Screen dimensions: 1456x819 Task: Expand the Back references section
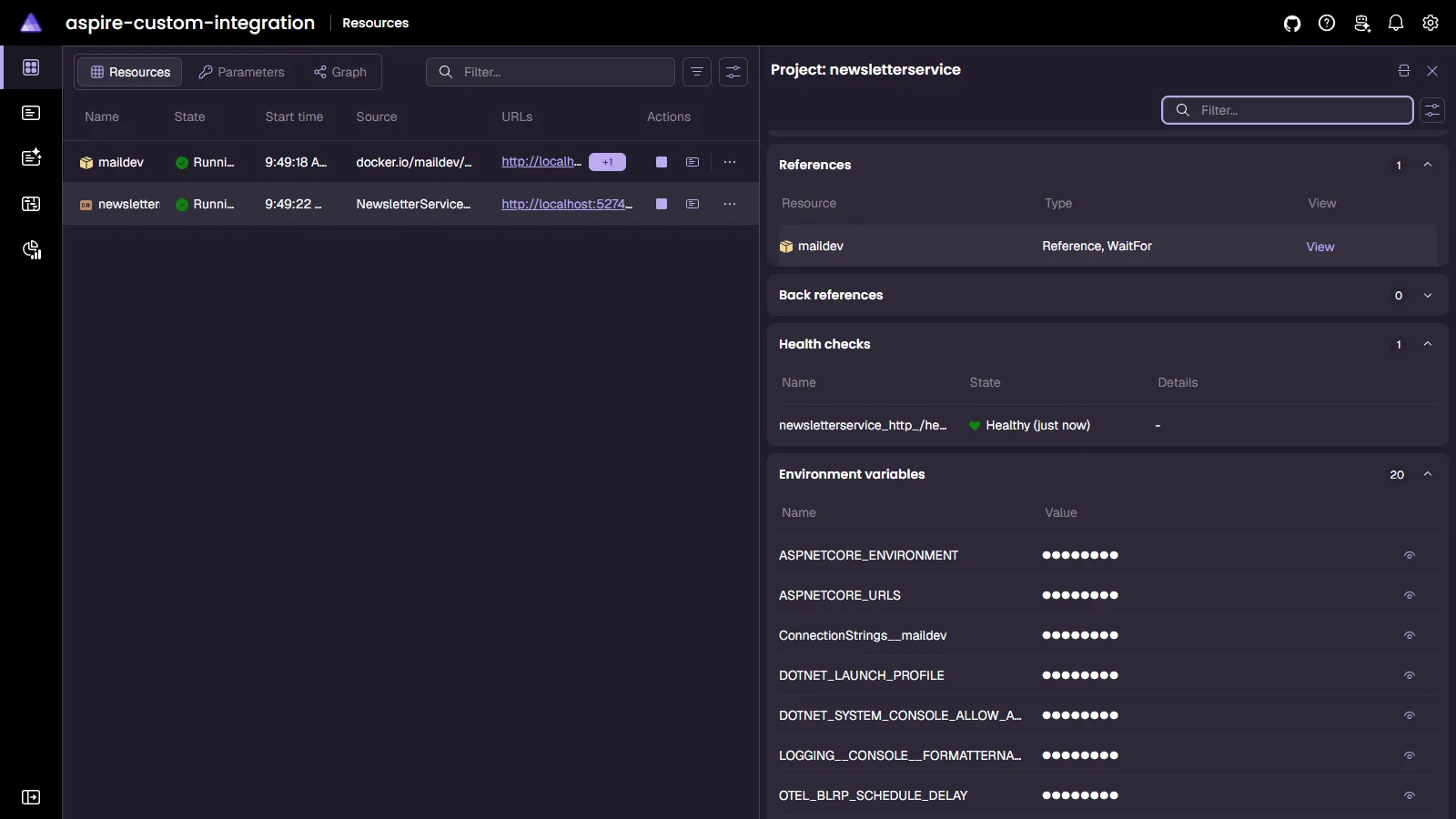point(1428,295)
